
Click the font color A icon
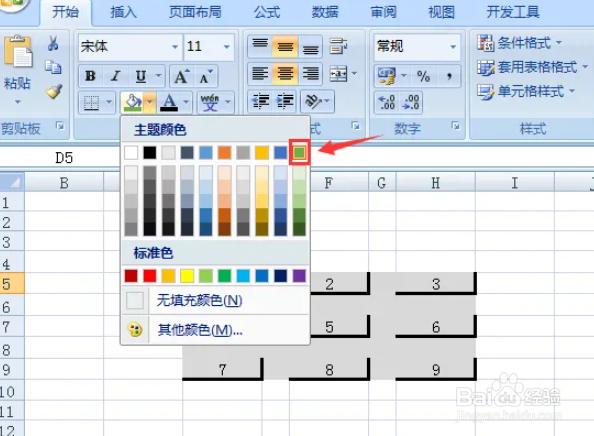click(169, 102)
